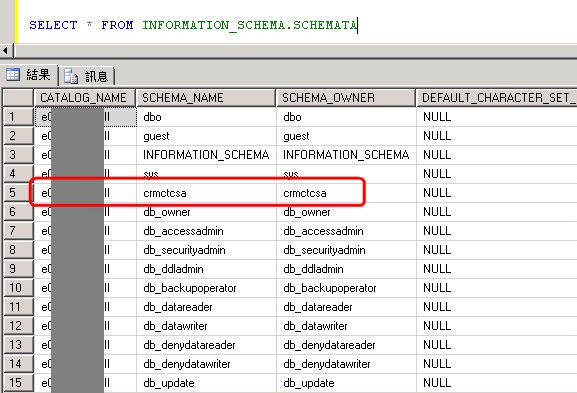Click 'db_denydatawriter' in SCHEMA_NAME column
Viewport: 577px width, 393px height.
click(187, 364)
